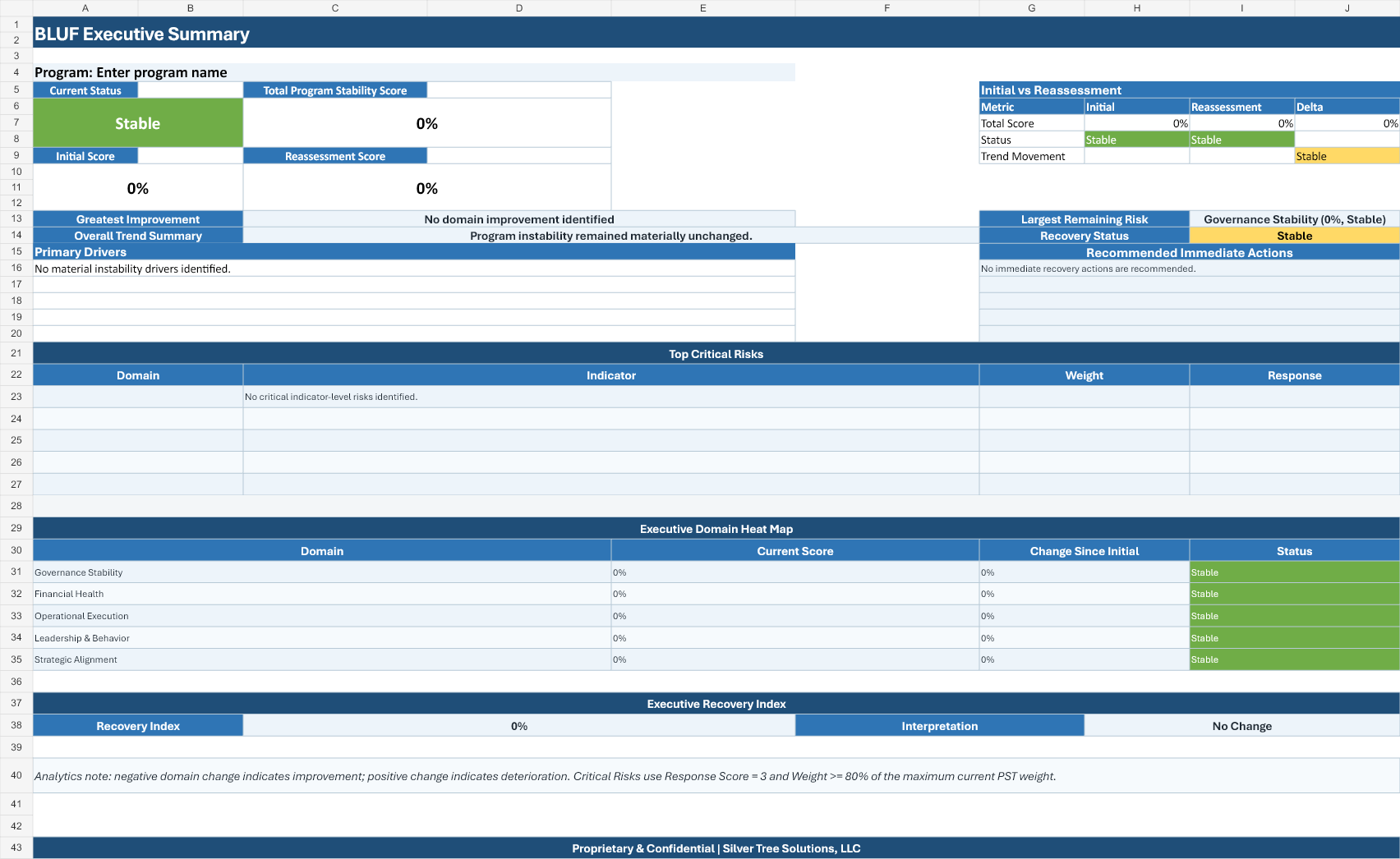
Task: Select the Response column header
Action: click(1295, 375)
